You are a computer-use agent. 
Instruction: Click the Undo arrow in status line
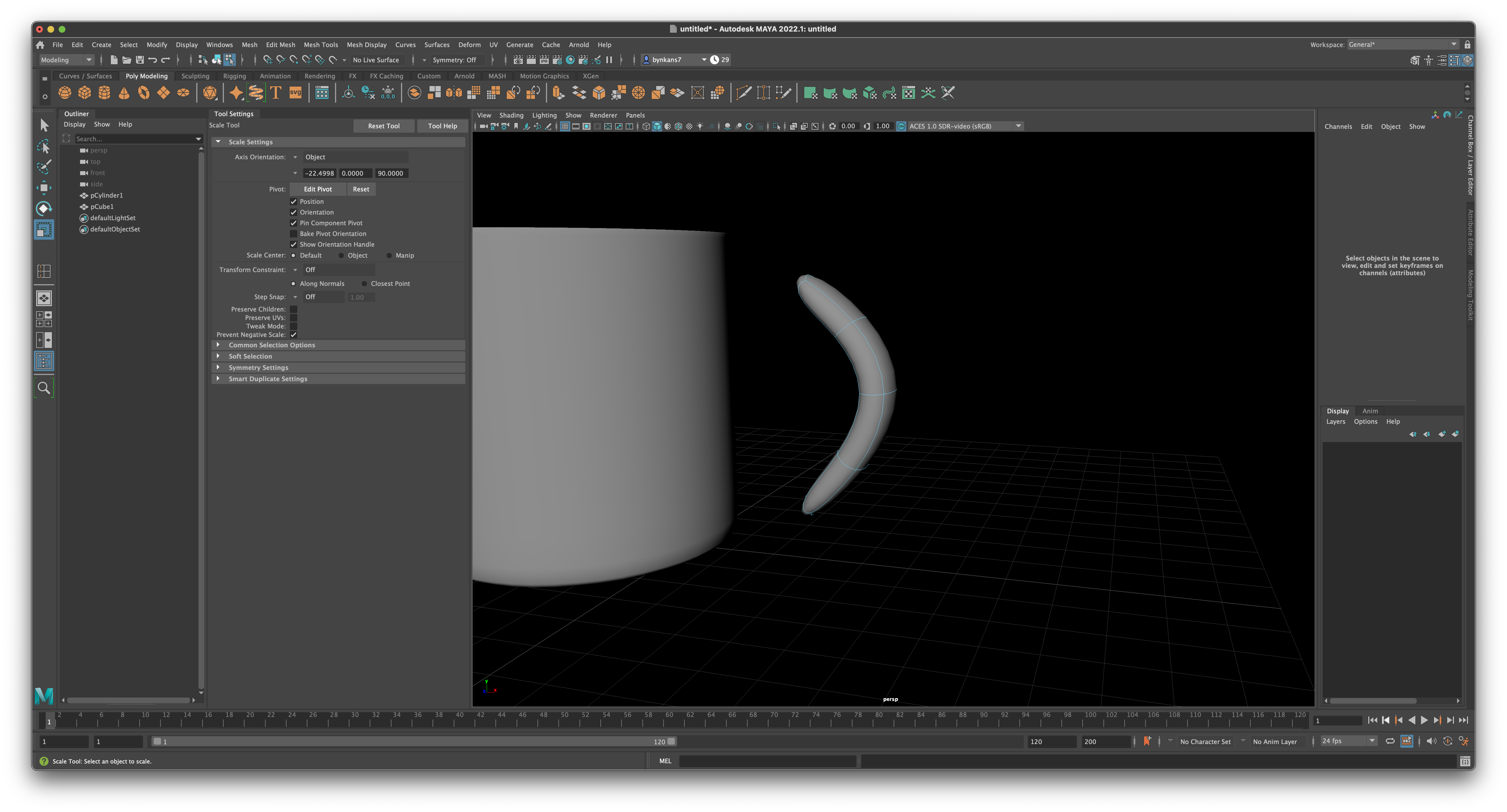[153, 60]
